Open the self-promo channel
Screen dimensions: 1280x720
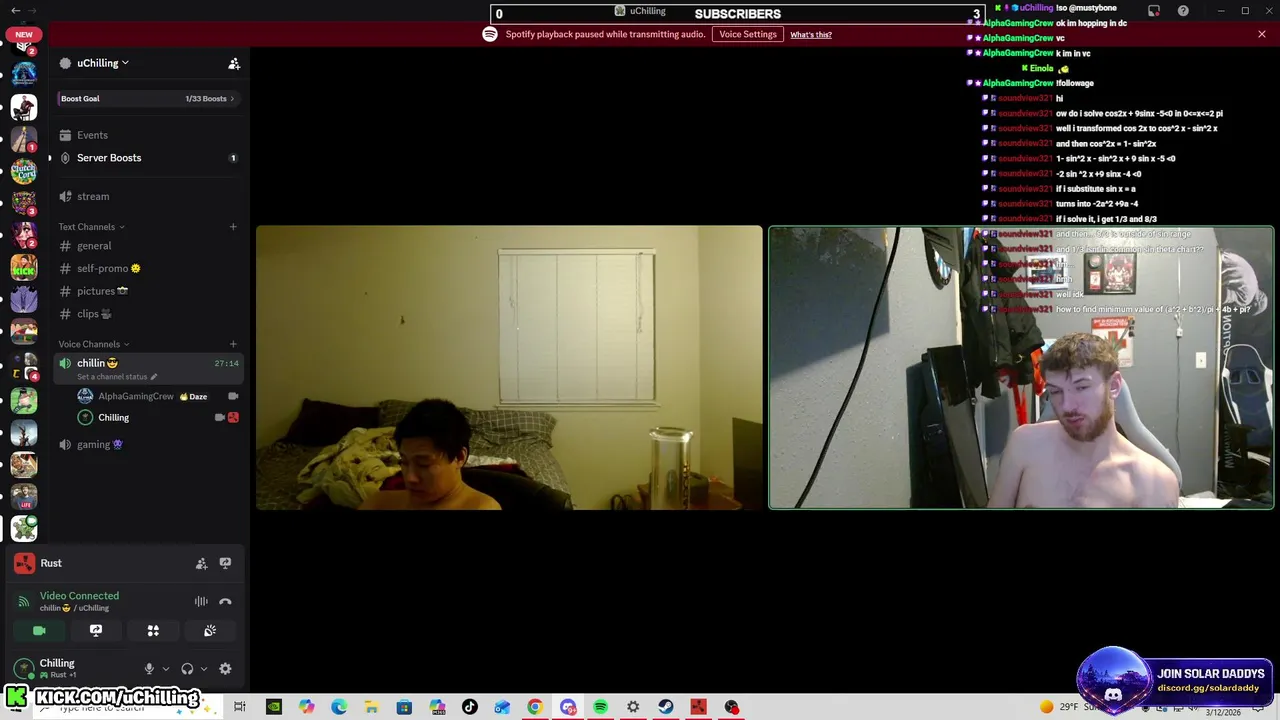coord(146,268)
